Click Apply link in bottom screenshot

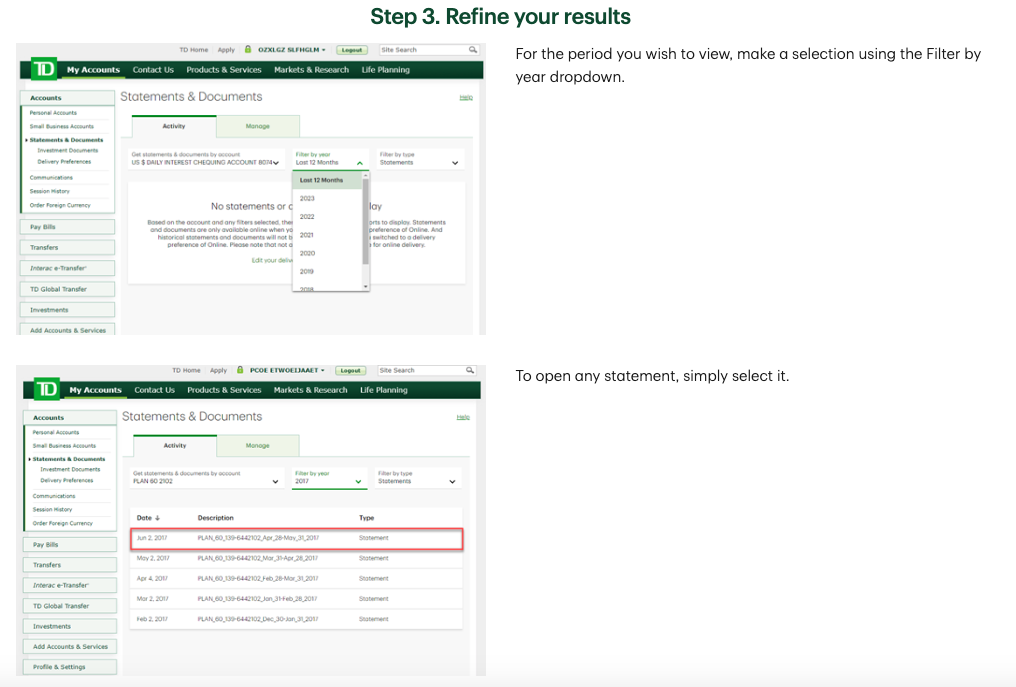coord(218,371)
